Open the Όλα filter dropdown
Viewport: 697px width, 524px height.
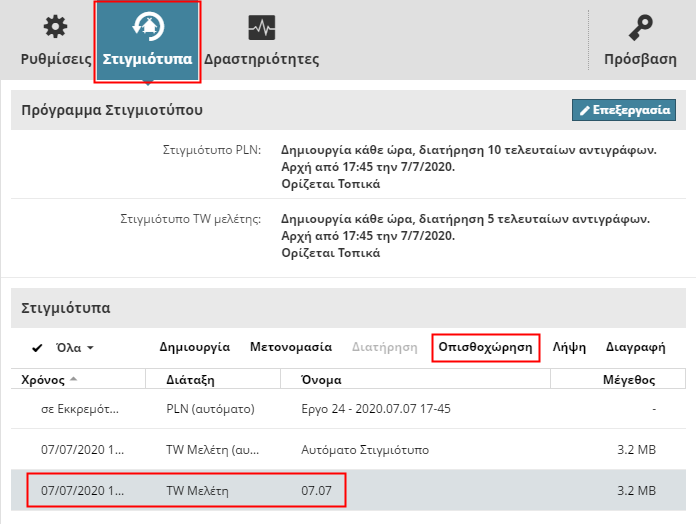[76, 348]
